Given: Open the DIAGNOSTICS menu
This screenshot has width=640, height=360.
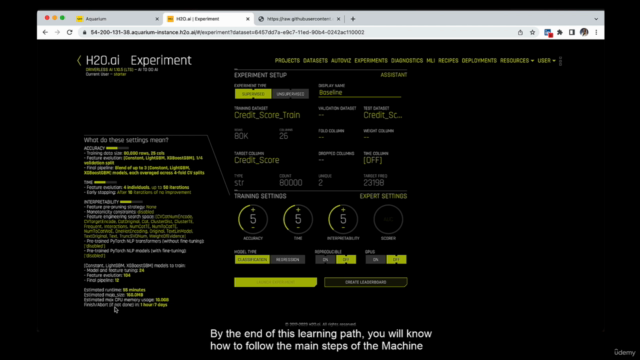Looking at the screenshot, I should click(x=407, y=60).
